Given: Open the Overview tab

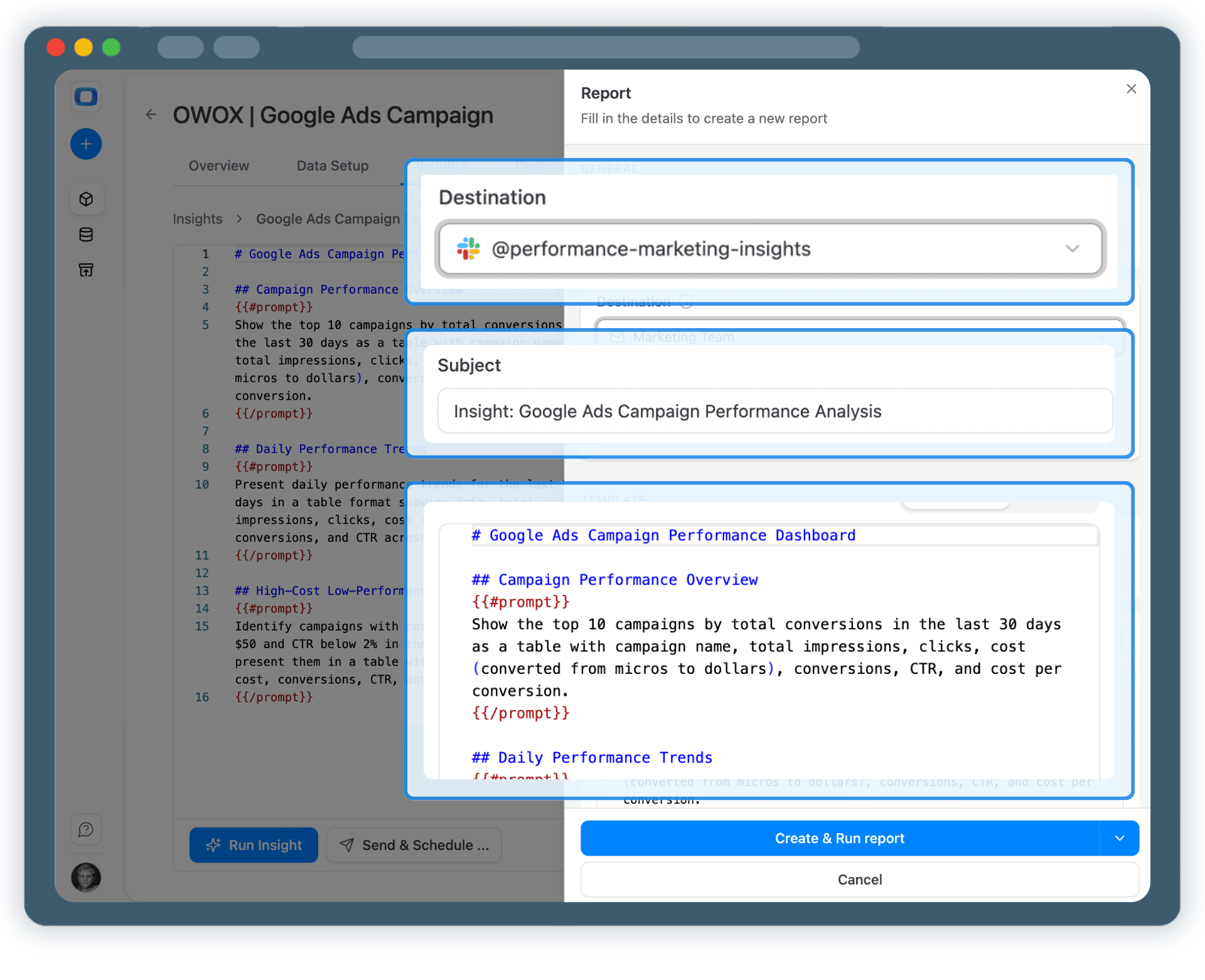Looking at the screenshot, I should (218, 166).
